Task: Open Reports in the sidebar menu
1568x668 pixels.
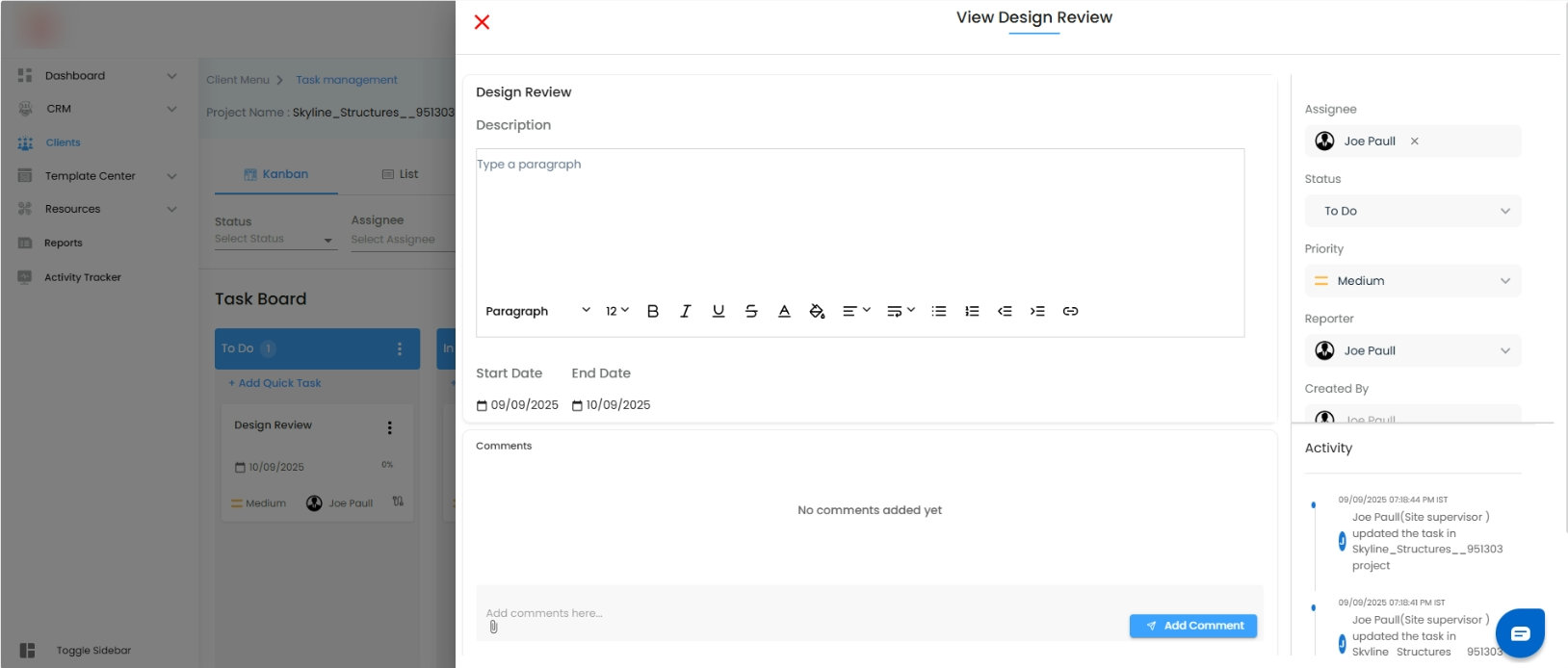Action: tap(64, 244)
